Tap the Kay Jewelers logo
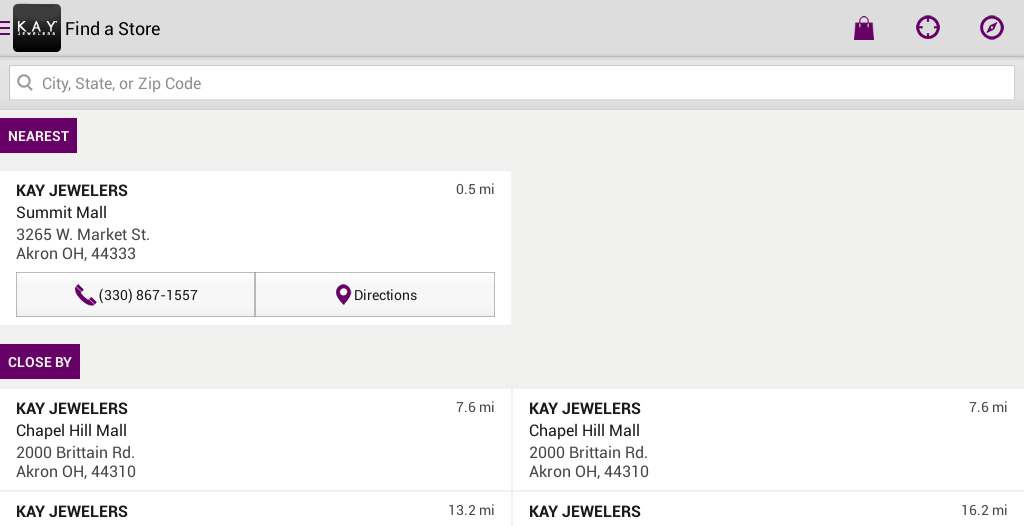1024x526 pixels. point(37,28)
